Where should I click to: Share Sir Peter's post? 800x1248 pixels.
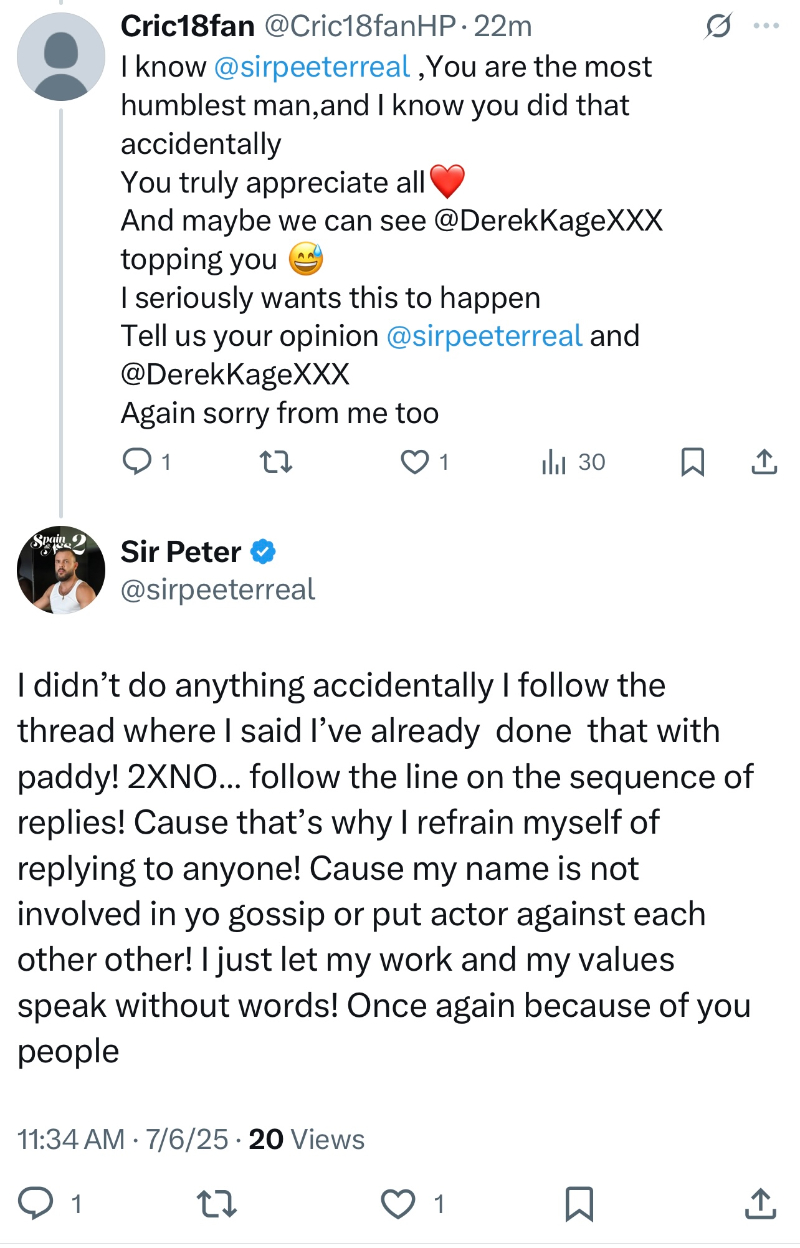(x=760, y=1204)
